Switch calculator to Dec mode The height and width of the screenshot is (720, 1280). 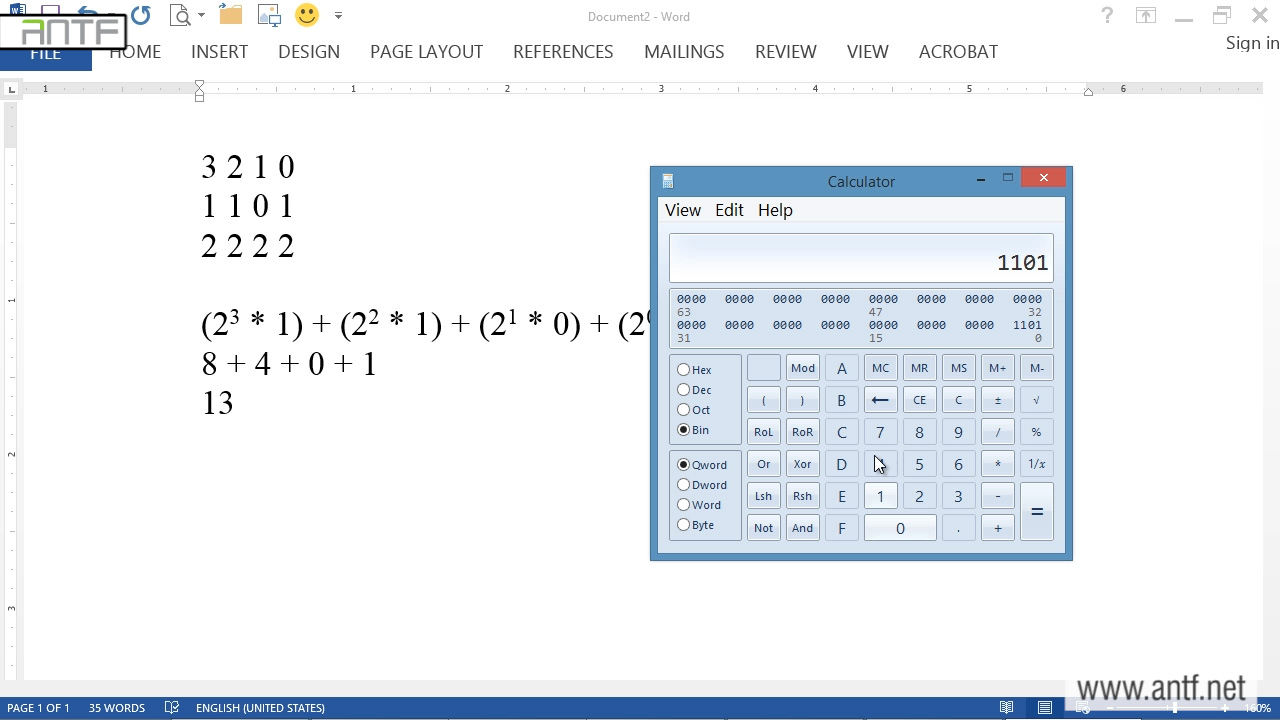point(684,390)
